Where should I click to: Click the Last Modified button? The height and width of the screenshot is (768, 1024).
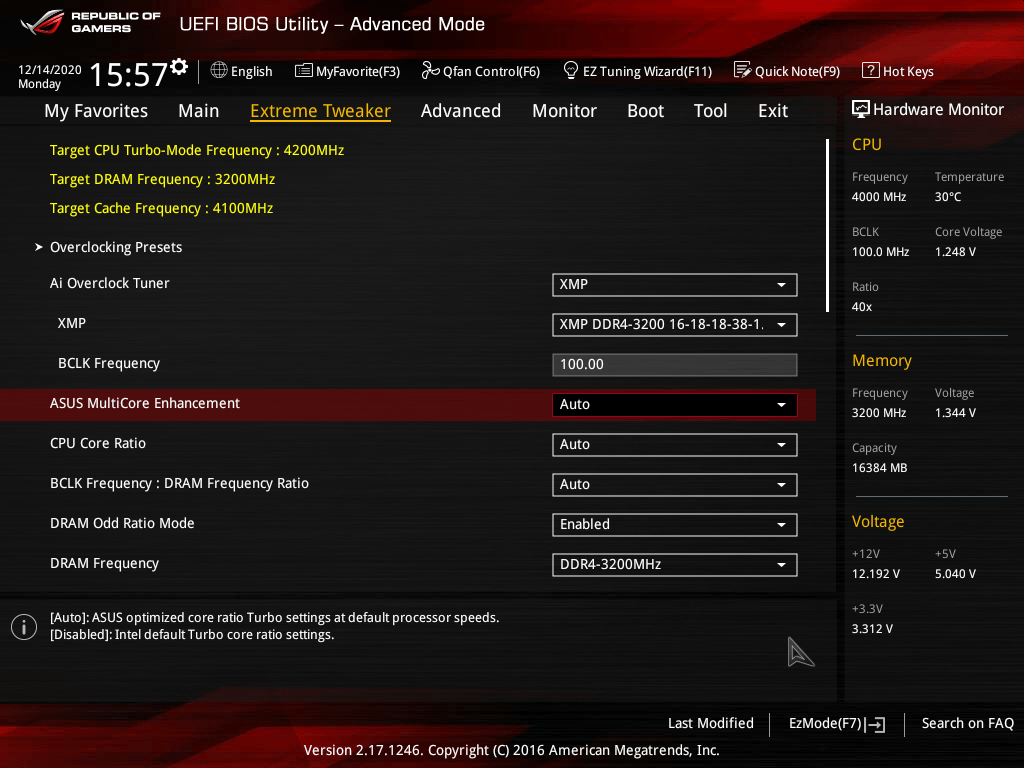pyautogui.click(x=711, y=723)
